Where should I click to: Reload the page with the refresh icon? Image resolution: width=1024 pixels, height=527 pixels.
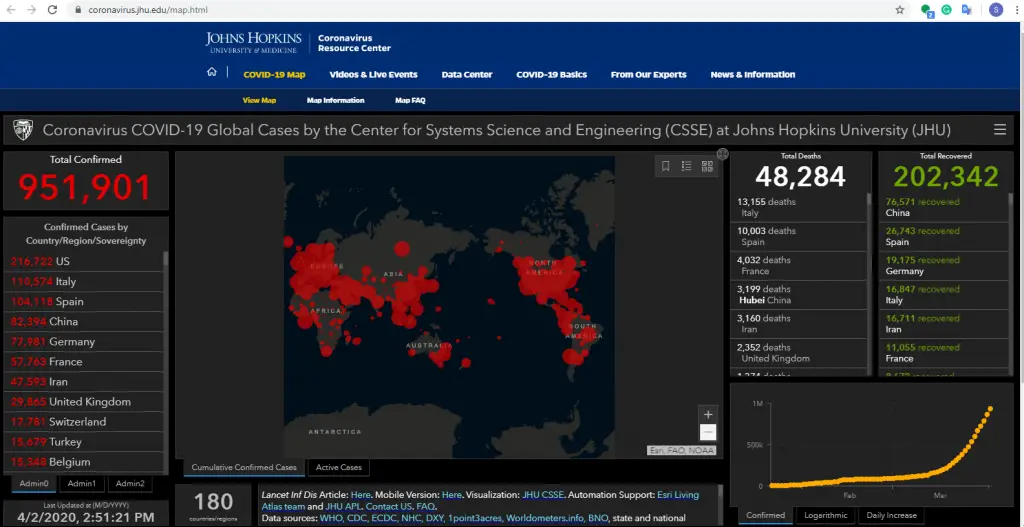tap(53, 10)
